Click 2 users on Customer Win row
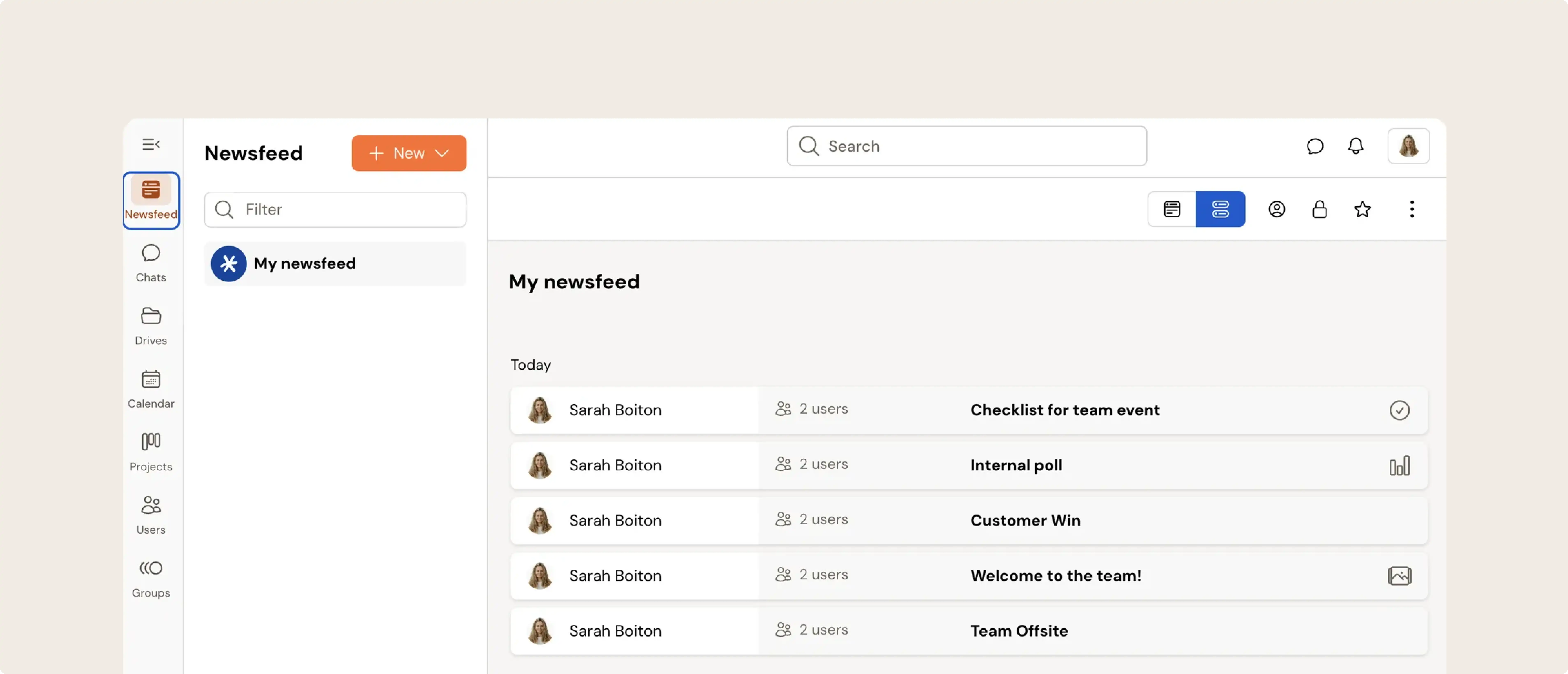The width and height of the screenshot is (1568, 674). click(x=811, y=519)
